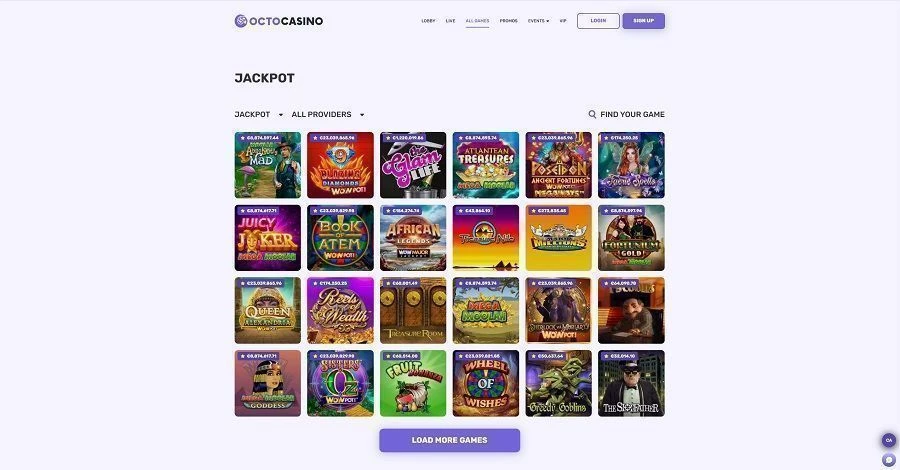900x470 pixels.
Task: Open The Glam Life game tile
Action: (x=413, y=165)
